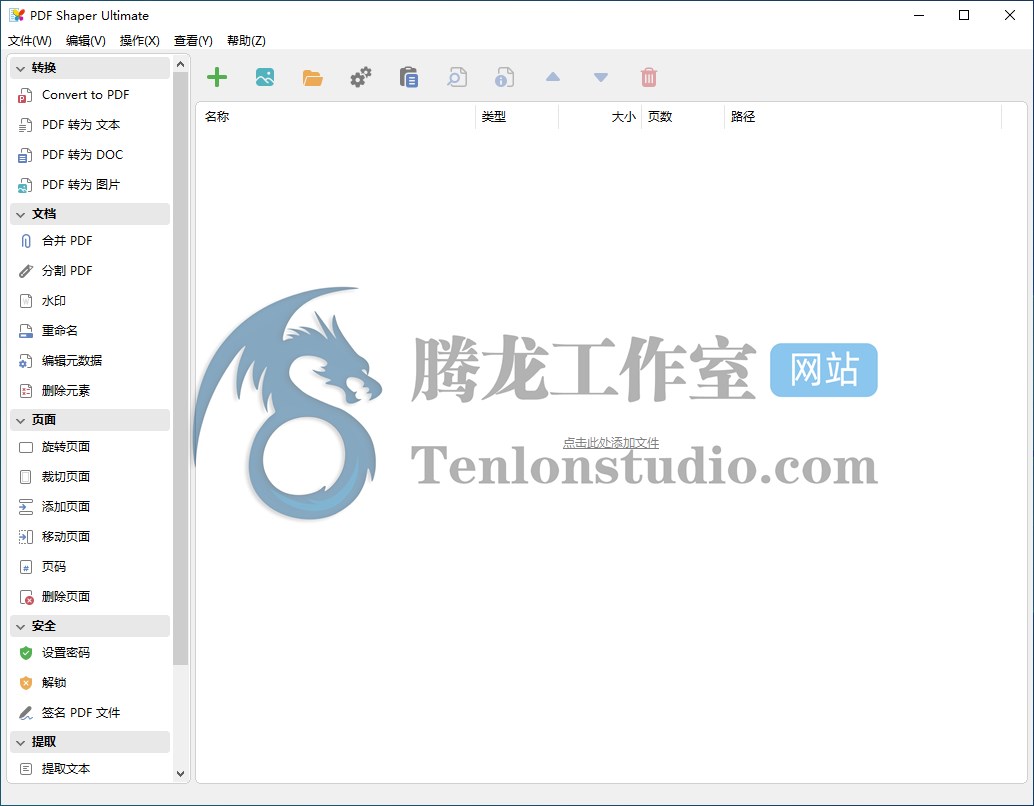Click the paperclip icon for 合并 PDF

pos(26,241)
